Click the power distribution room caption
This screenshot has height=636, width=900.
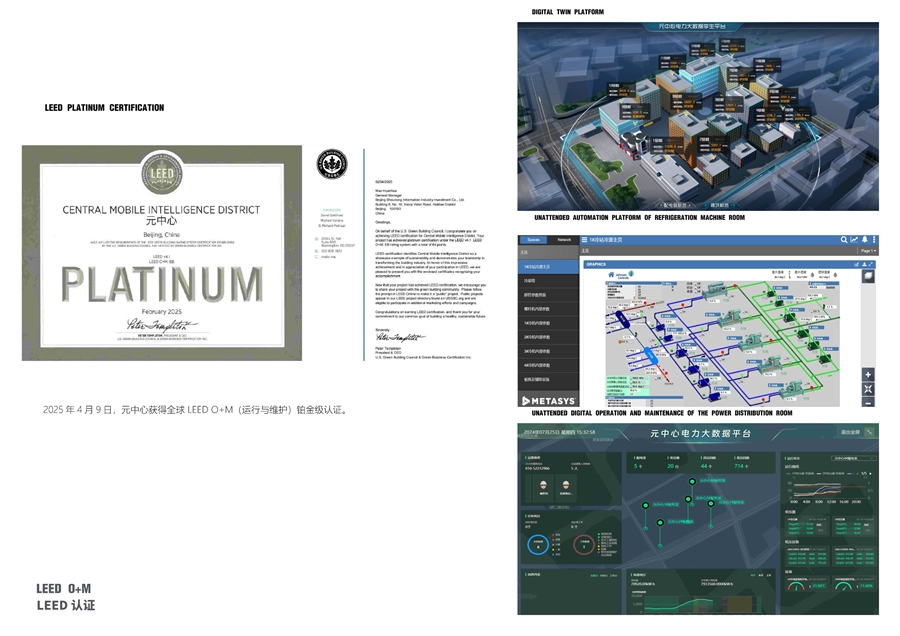coord(662,413)
